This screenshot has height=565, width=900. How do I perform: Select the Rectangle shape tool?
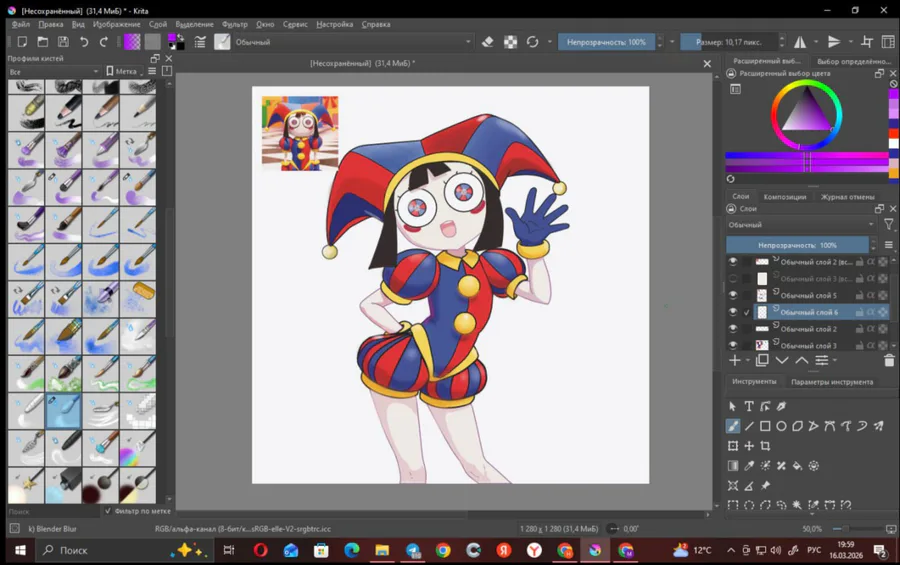click(x=765, y=426)
